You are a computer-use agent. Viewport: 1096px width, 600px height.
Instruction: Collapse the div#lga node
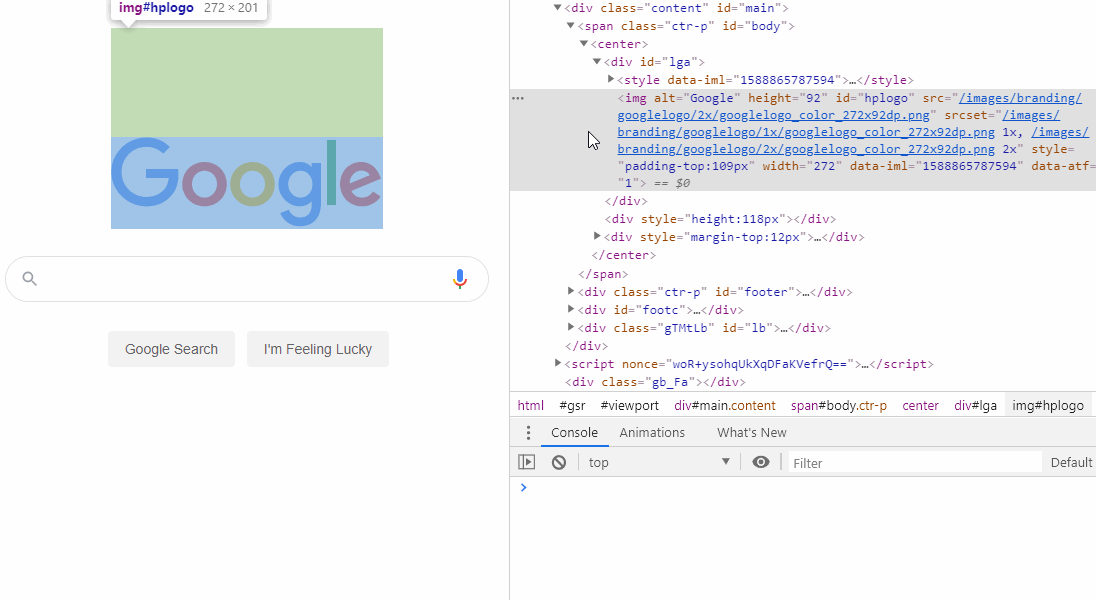click(597, 62)
